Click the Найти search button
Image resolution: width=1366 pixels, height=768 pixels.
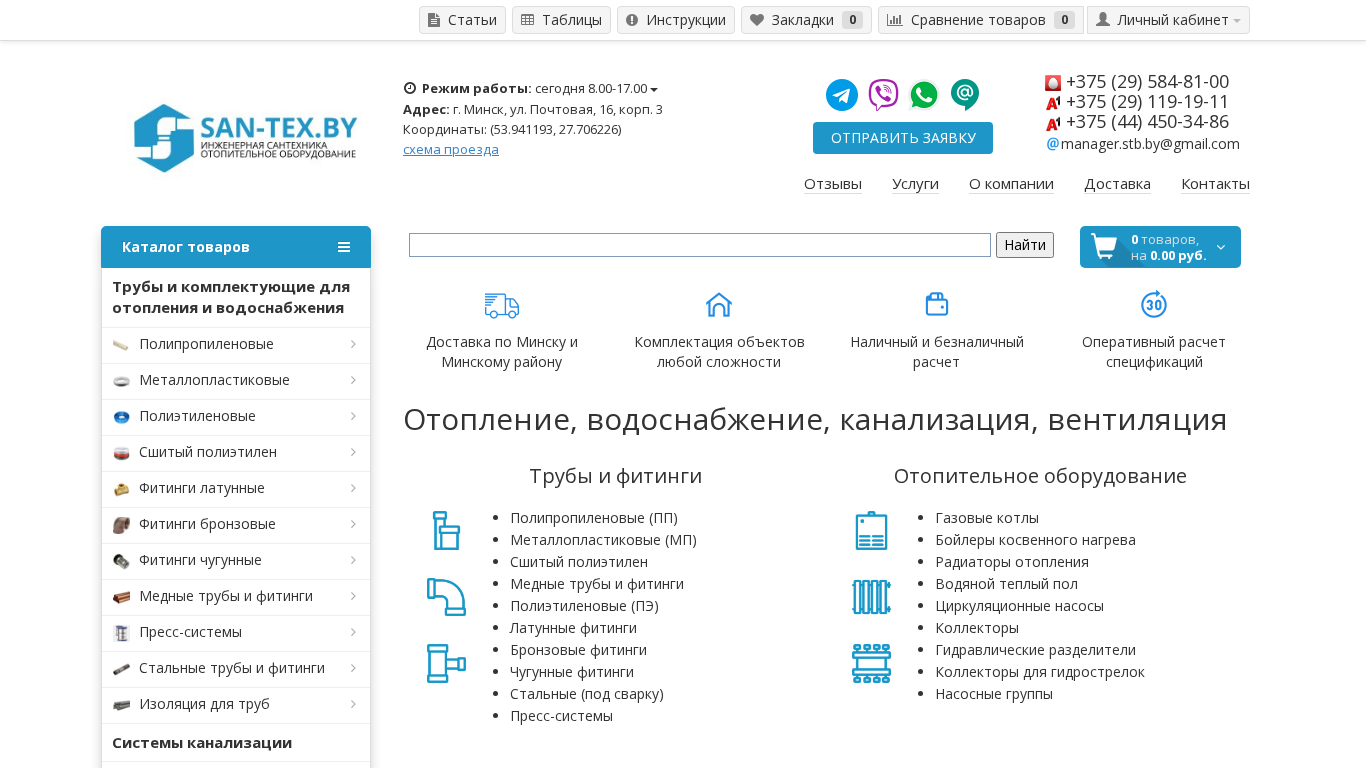point(1024,245)
